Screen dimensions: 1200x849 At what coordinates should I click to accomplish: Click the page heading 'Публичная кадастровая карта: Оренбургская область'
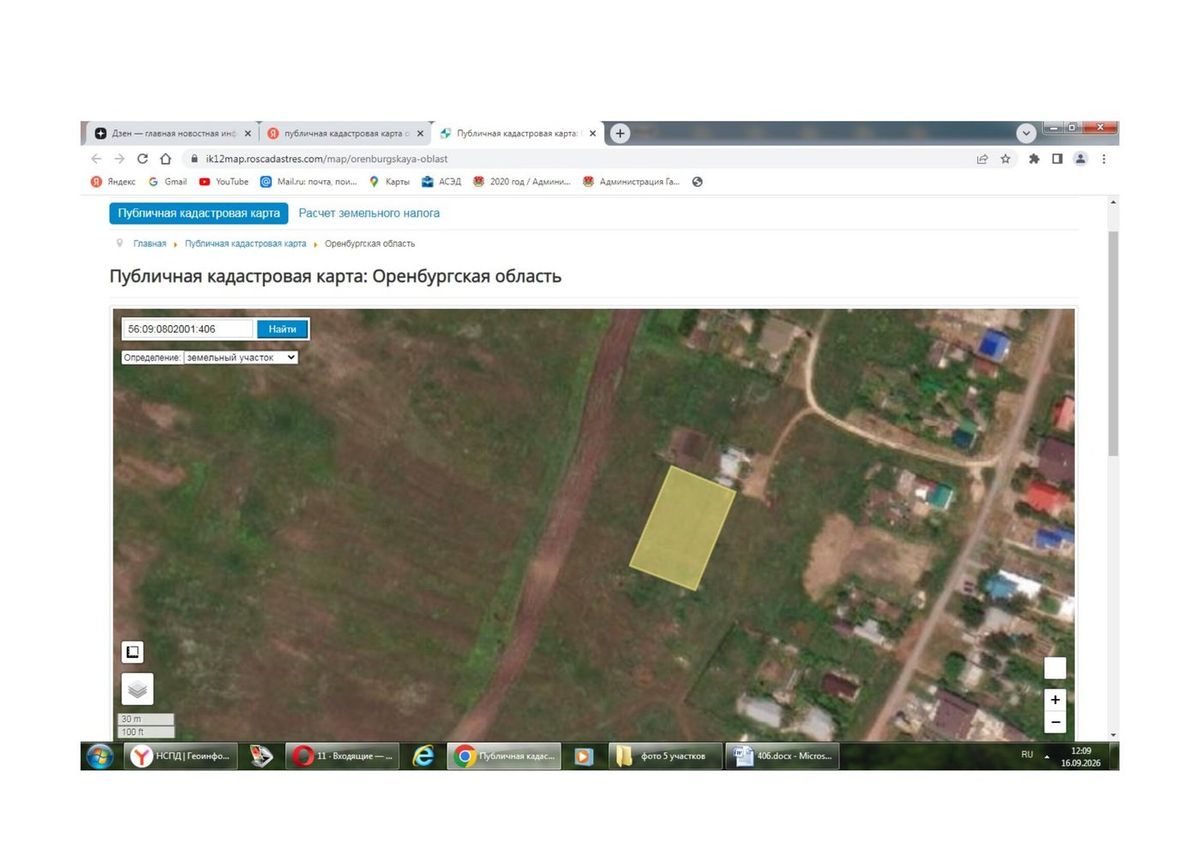click(x=335, y=276)
